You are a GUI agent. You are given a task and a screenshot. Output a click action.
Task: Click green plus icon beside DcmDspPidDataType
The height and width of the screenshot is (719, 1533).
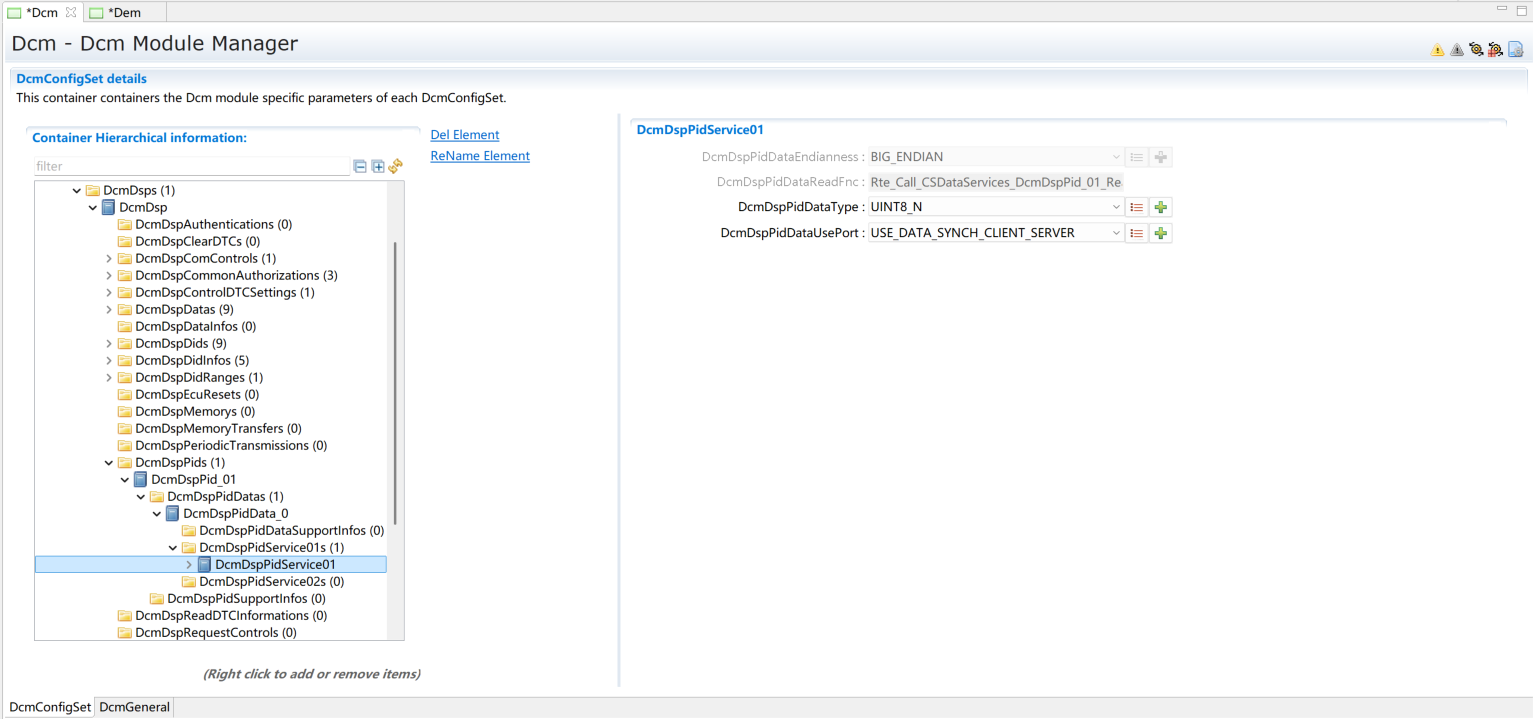coord(1160,207)
